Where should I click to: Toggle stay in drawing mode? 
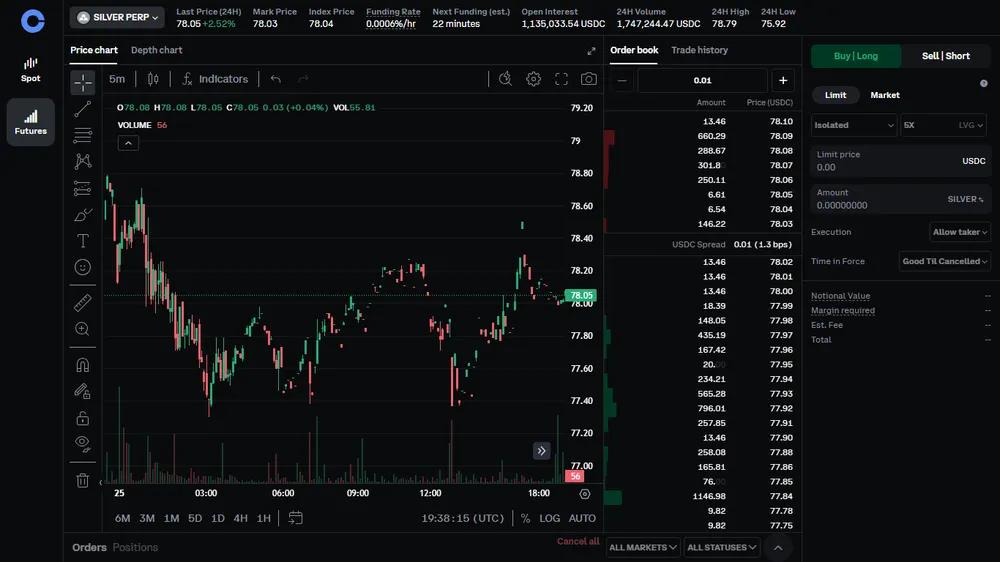coord(83,391)
